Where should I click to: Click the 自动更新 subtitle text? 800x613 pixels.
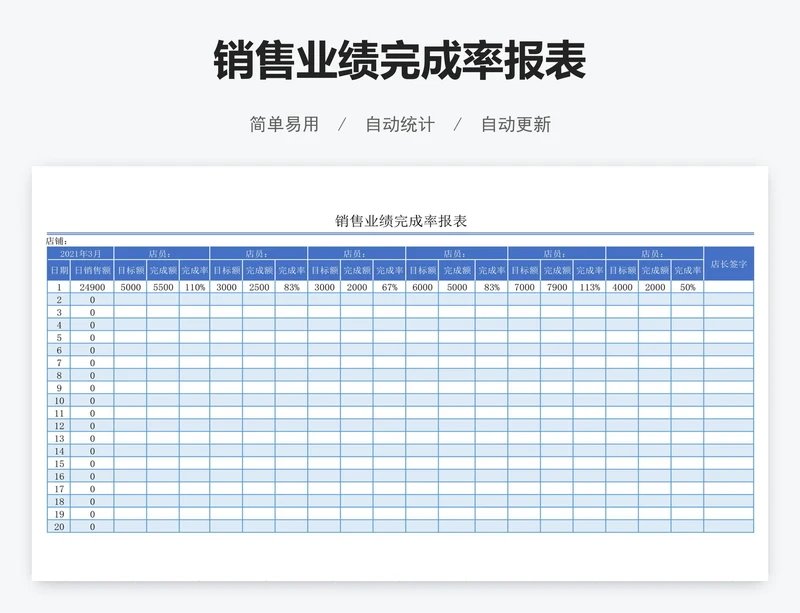[516, 124]
